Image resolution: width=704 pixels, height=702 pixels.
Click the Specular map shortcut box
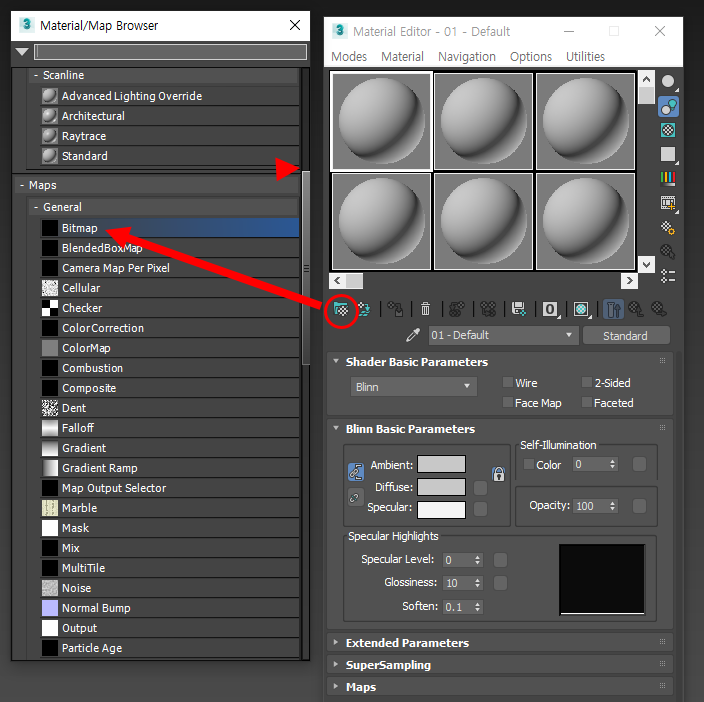pyautogui.click(x=480, y=509)
